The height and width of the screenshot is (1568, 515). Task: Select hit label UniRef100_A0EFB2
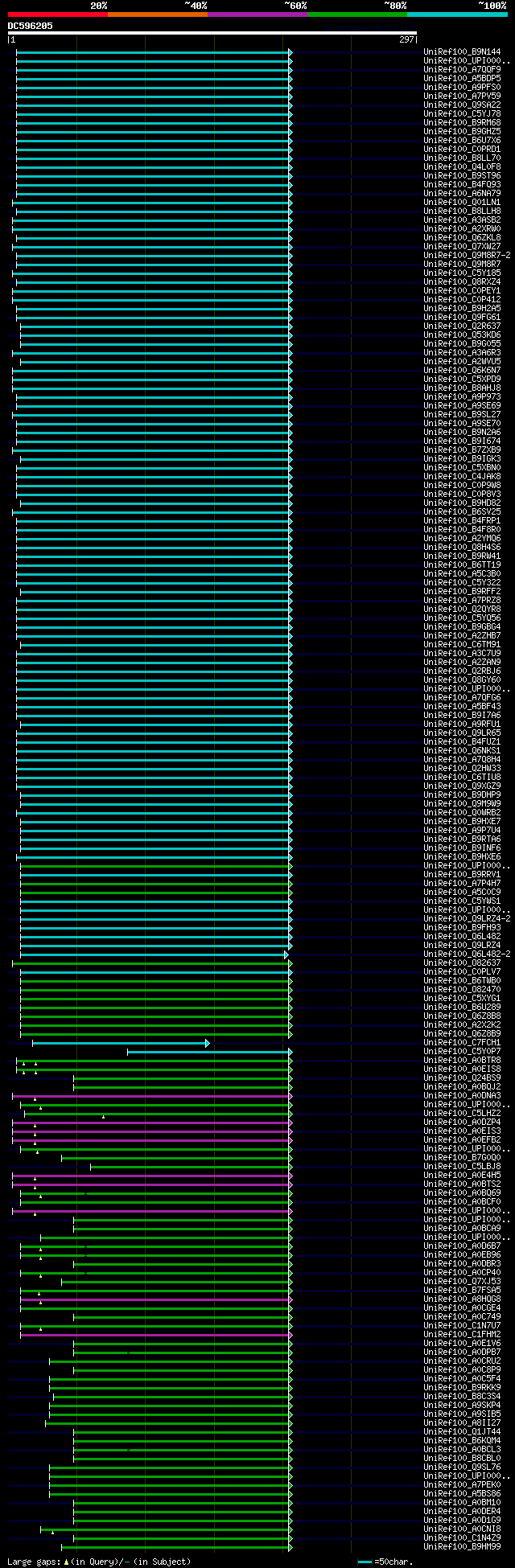[x=462, y=1140]
